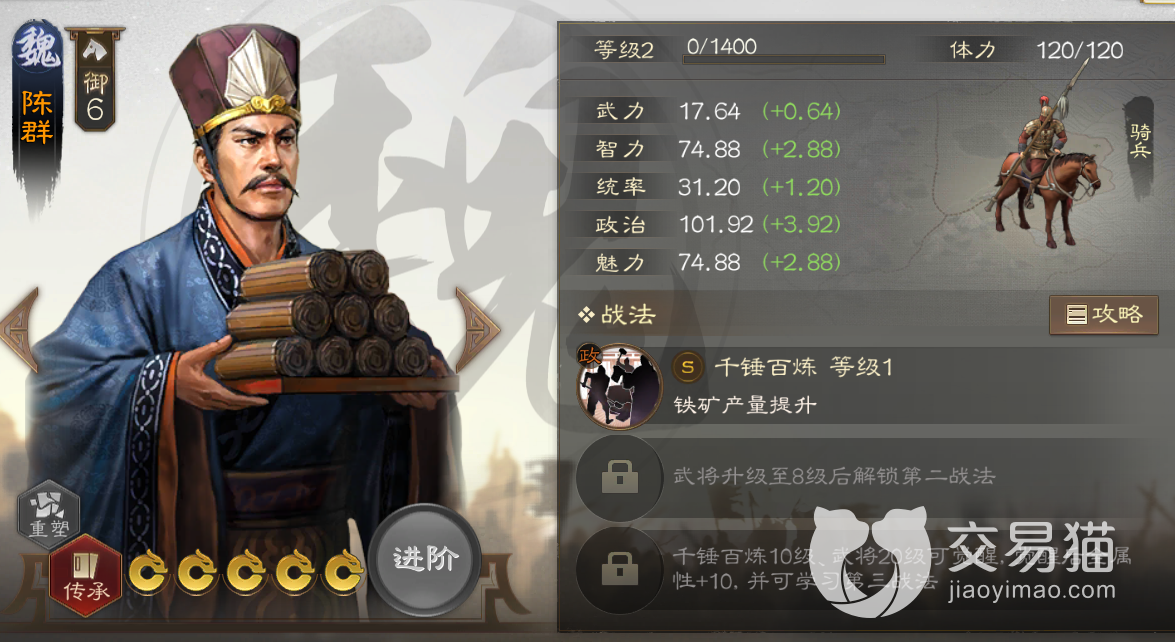Select the 千锤百炼 skill icon

coord(619,386)
